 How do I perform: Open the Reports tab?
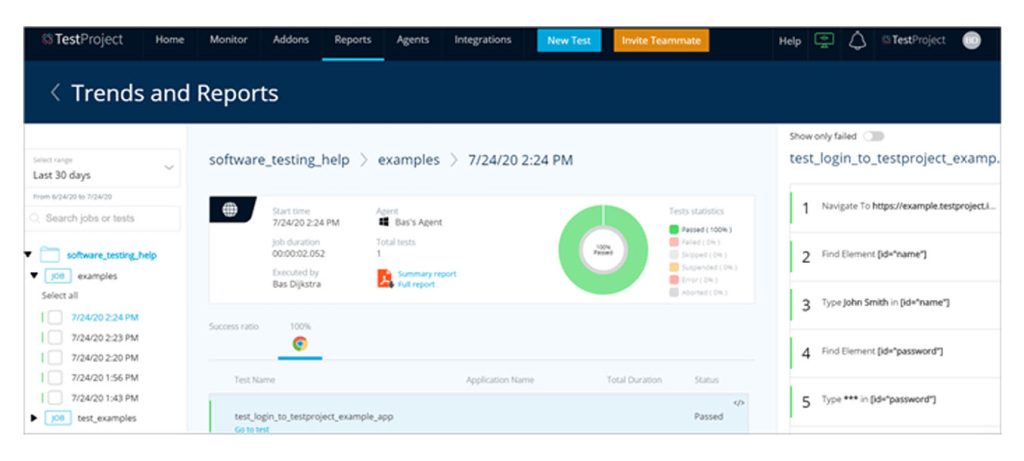(x=353, y=40)
